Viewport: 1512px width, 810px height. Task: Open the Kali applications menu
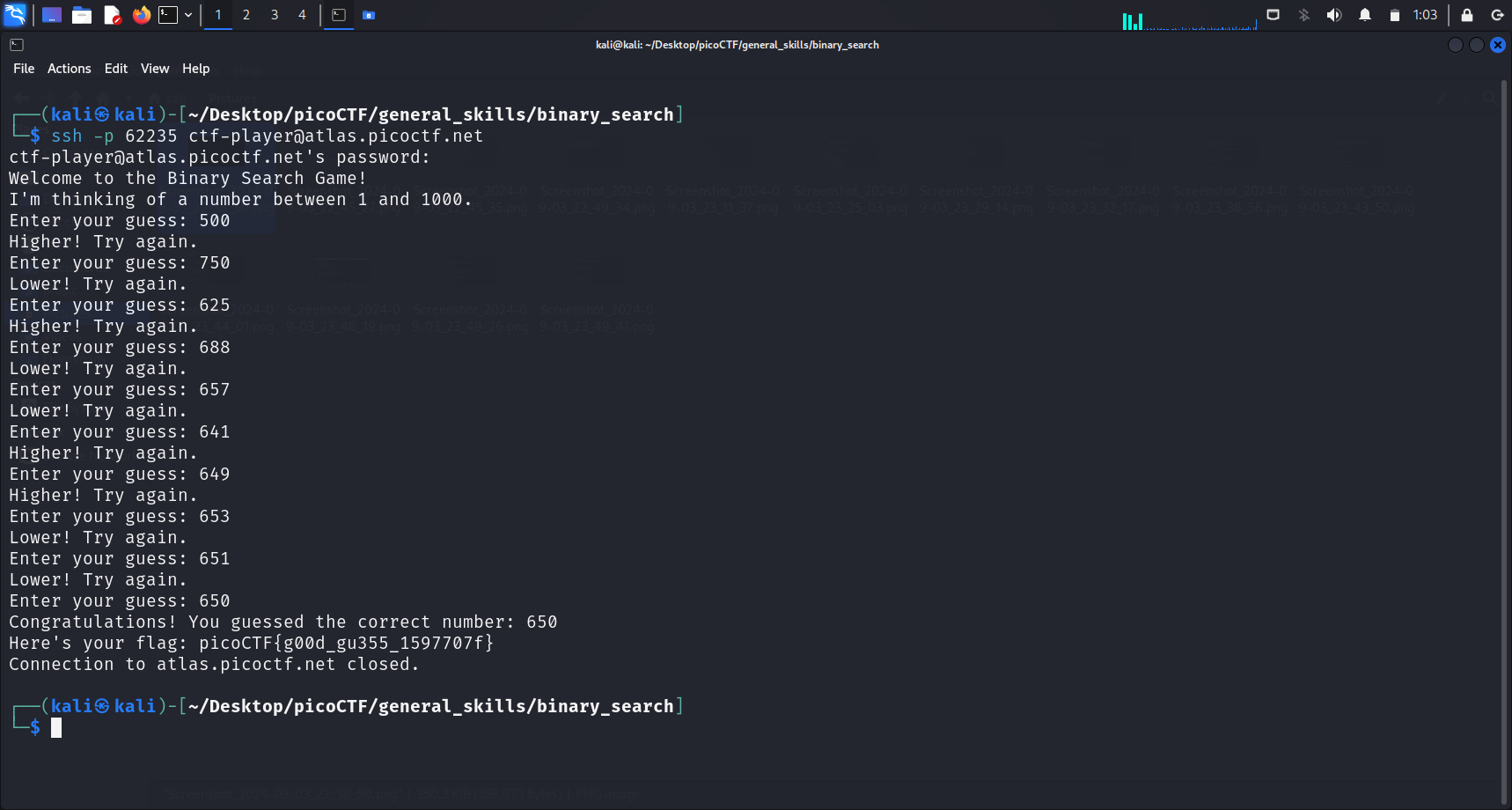pos(15,15)
